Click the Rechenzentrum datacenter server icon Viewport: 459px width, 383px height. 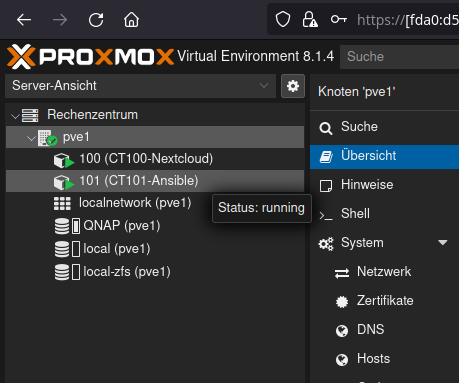pos(30,115)
